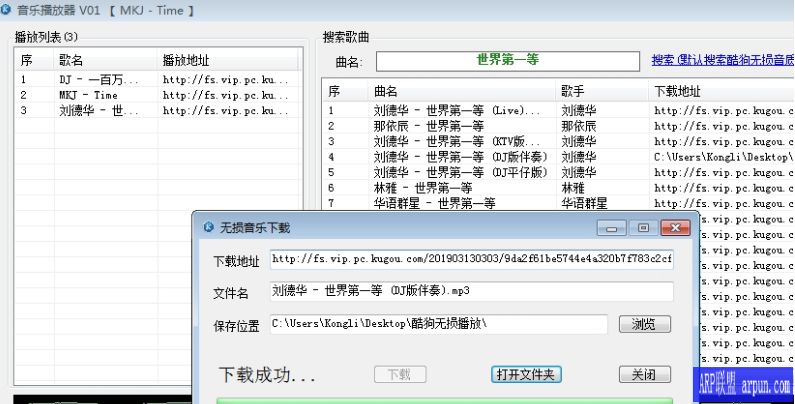Click the 保存位置 path field
The image size is (795, 404).
click(x=439, y=324)
